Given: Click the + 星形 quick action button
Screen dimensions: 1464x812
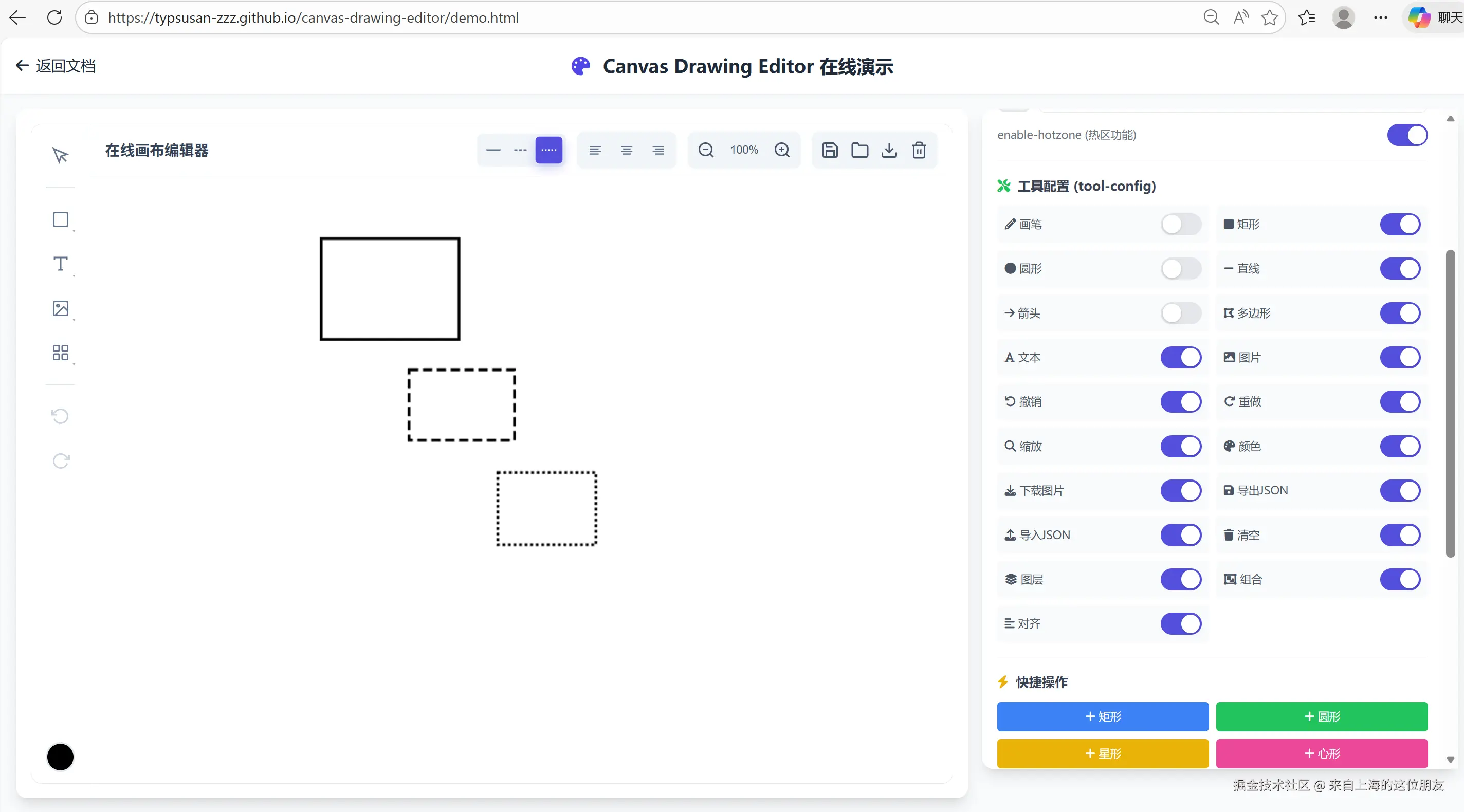Looking at the screenshot, I should pyautogui.click(x=1102, y=753).
